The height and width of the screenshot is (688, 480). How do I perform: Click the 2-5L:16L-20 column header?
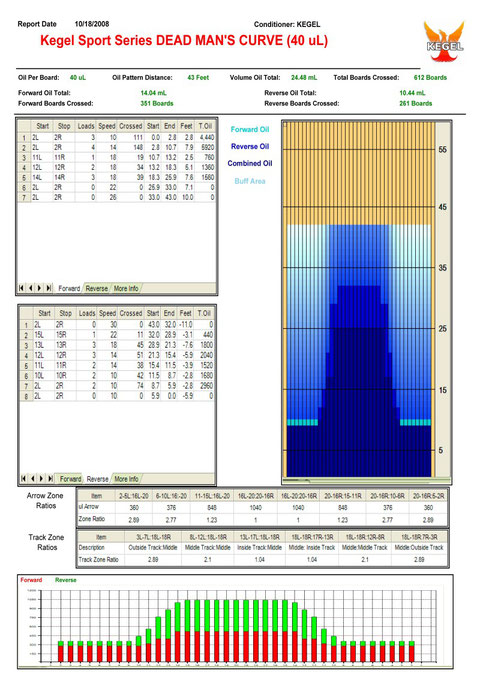click(134, 496)
